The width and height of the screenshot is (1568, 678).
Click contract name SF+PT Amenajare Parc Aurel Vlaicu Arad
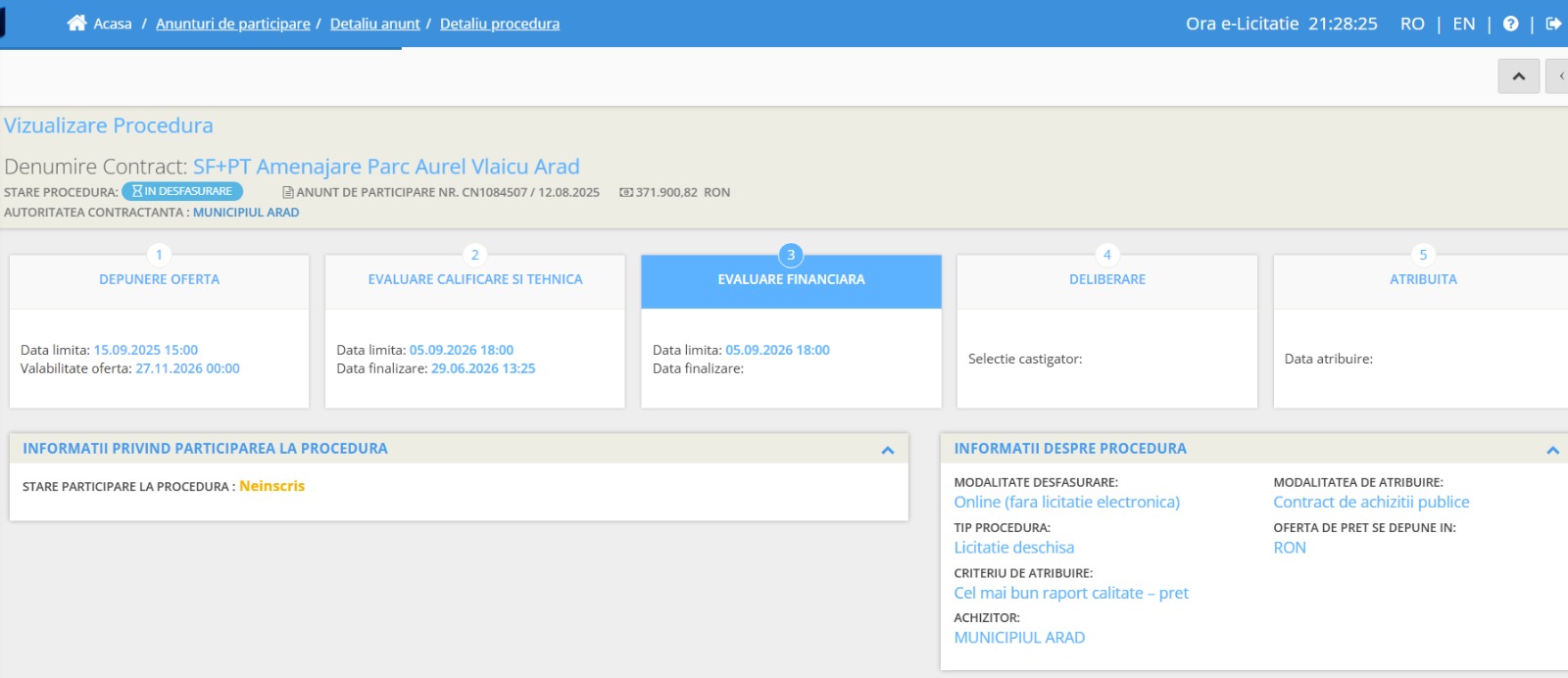[386, 167]
